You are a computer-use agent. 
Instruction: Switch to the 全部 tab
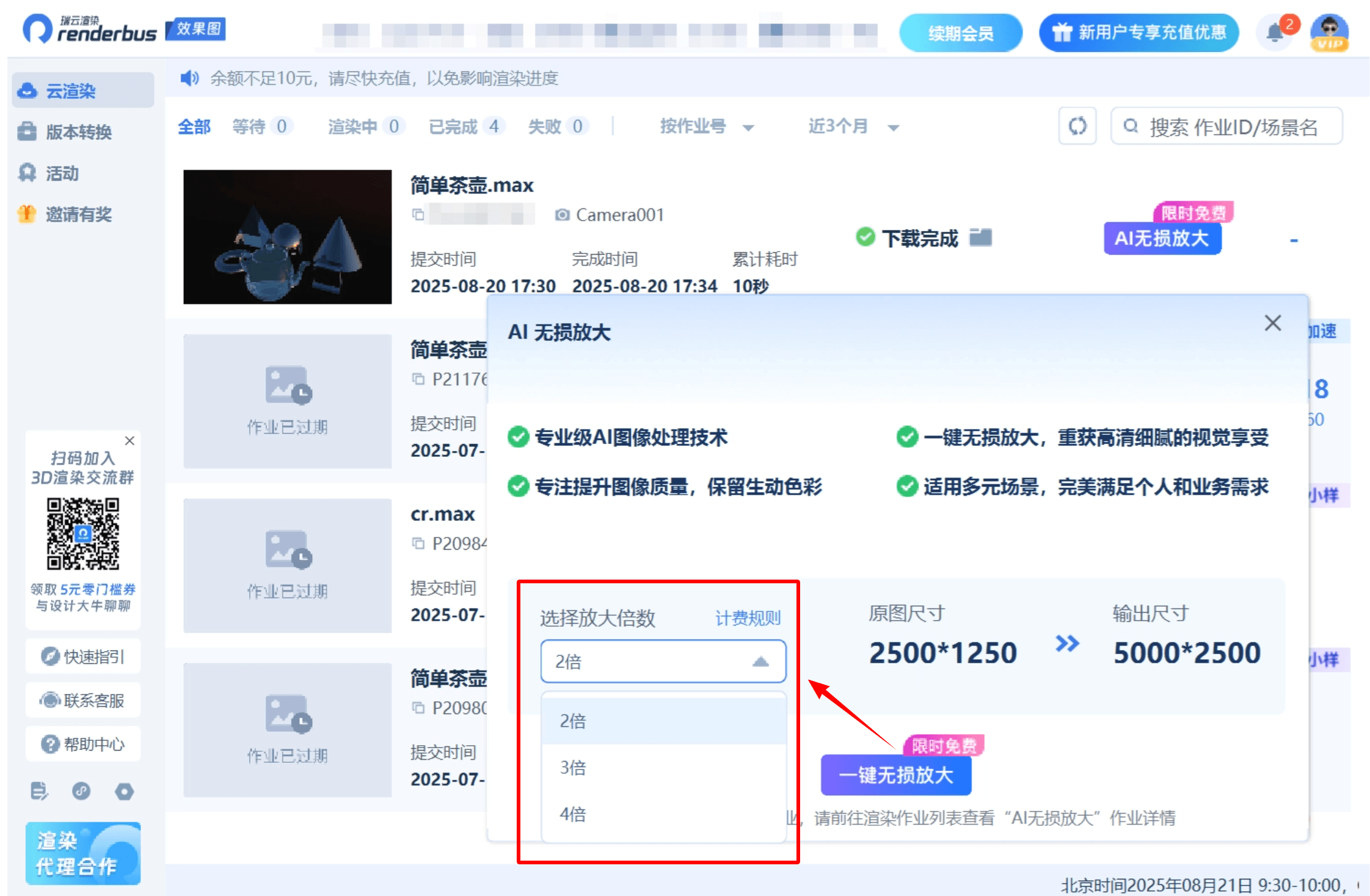pos(194,126)
